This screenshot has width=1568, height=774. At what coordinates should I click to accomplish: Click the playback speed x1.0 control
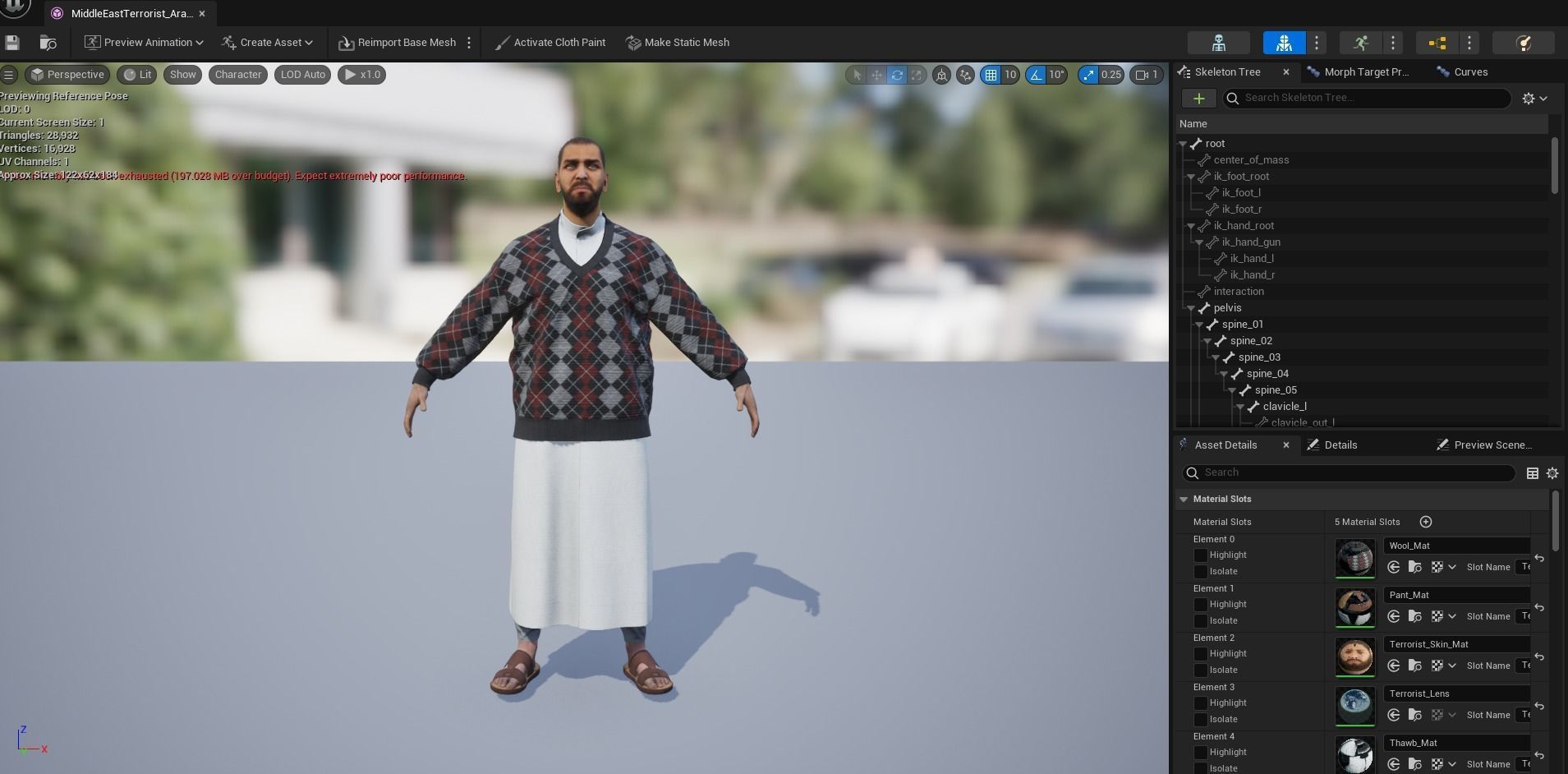[361, 75]
